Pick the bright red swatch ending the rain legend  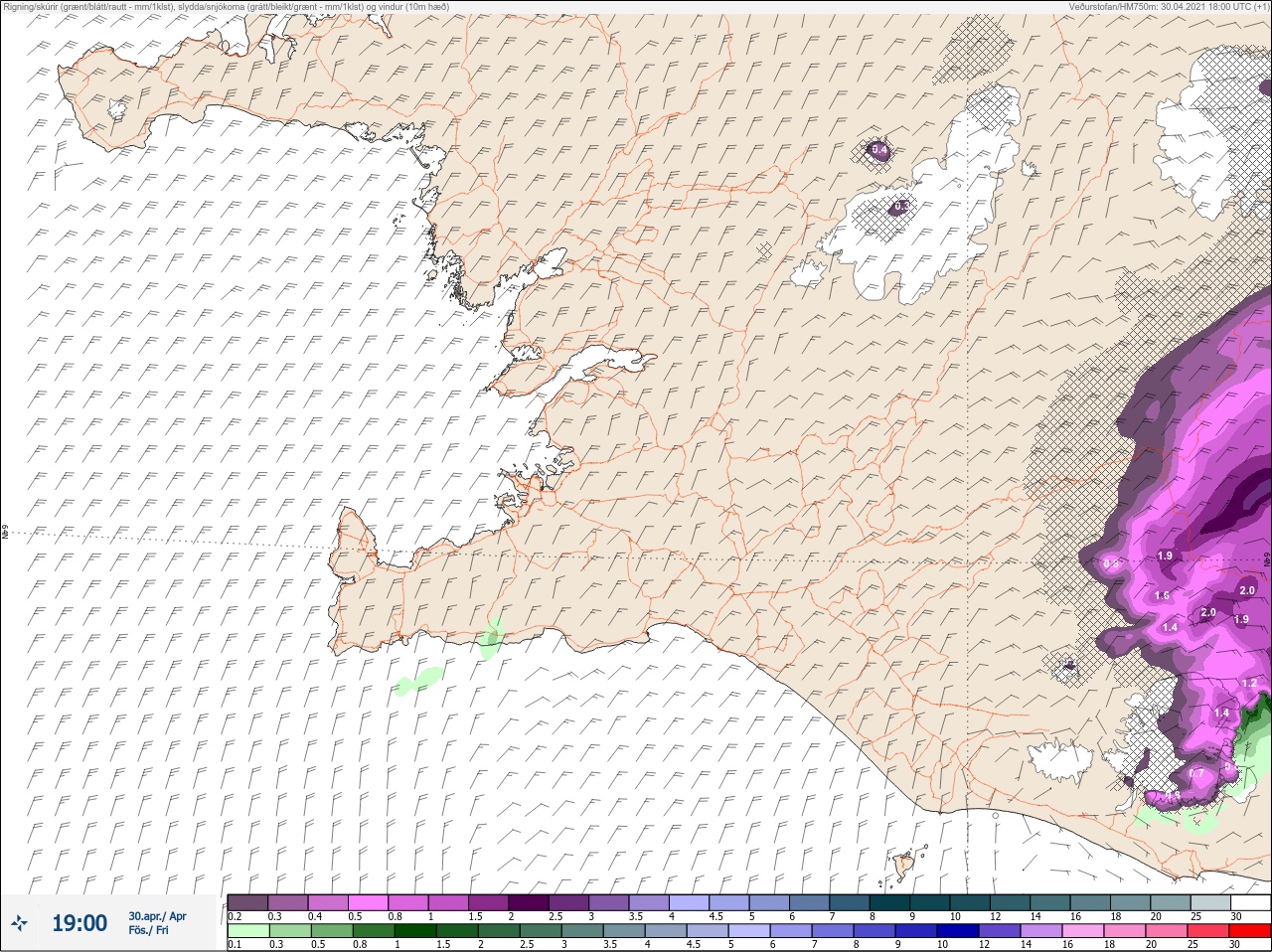1250,930
